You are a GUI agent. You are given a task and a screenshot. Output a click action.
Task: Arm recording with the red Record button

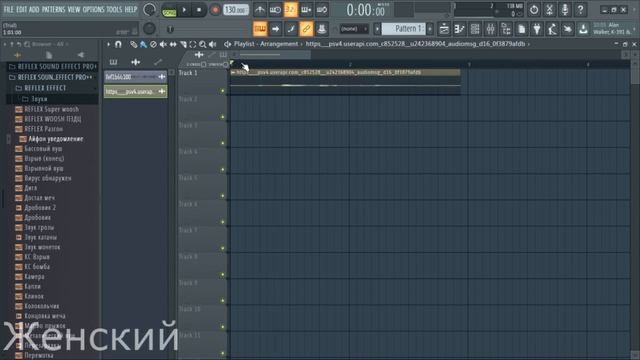(x=215, y=10)
